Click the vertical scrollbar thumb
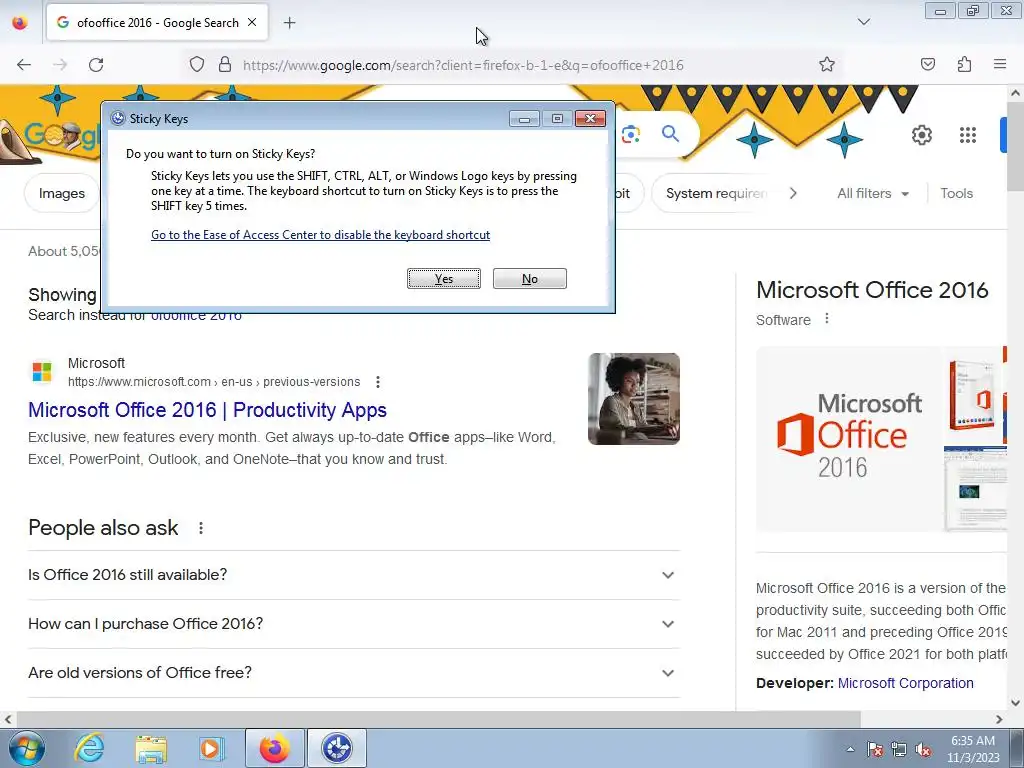 [1016, 144]
